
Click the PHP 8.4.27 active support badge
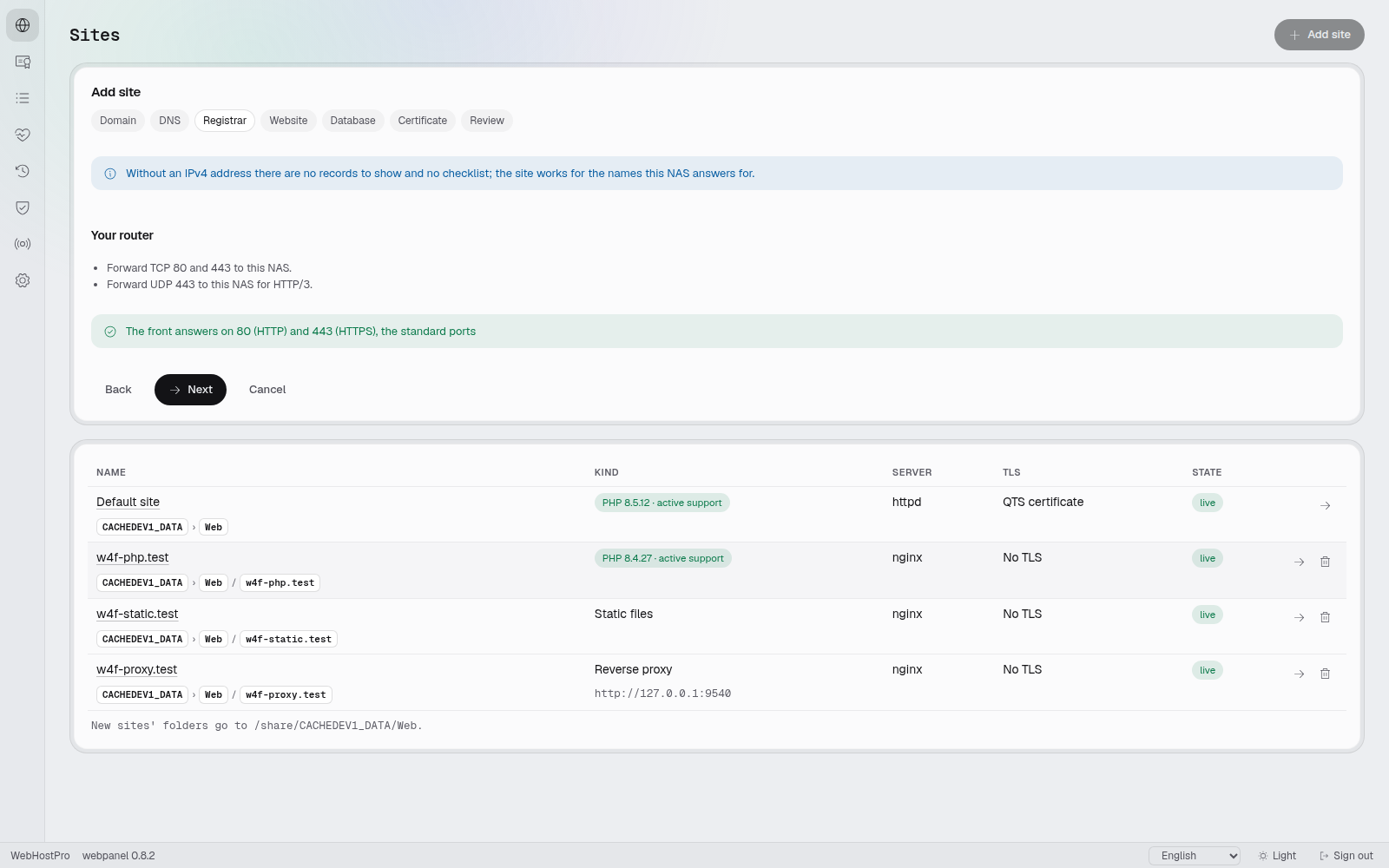pos(663,558)
